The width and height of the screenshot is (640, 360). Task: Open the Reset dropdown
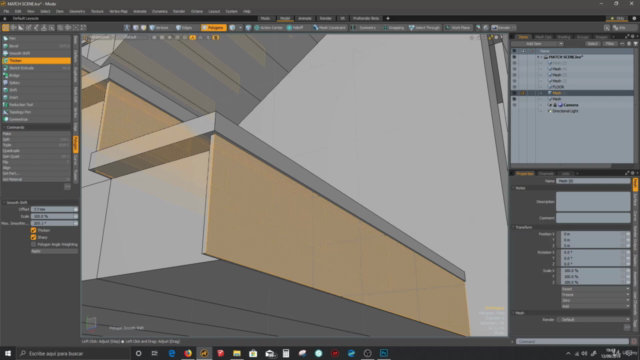click(596, 289)
